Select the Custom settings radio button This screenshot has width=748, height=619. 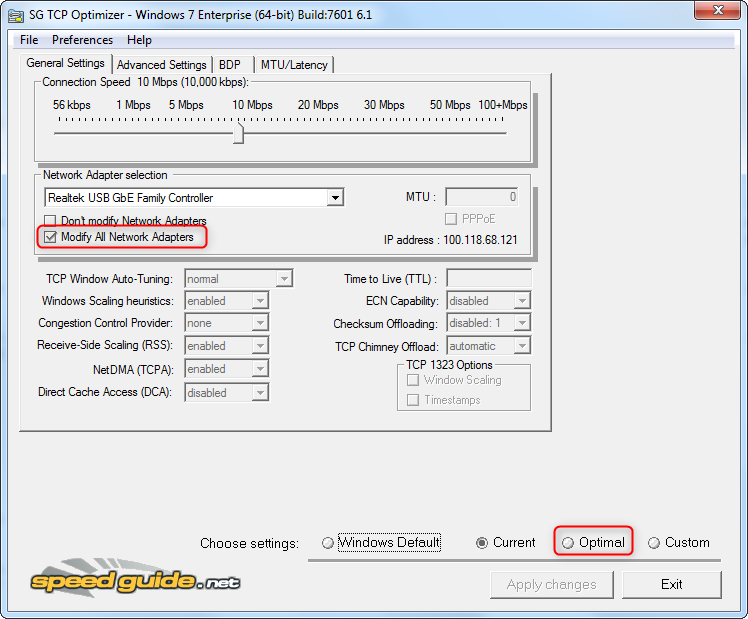[x=654, y=543]
